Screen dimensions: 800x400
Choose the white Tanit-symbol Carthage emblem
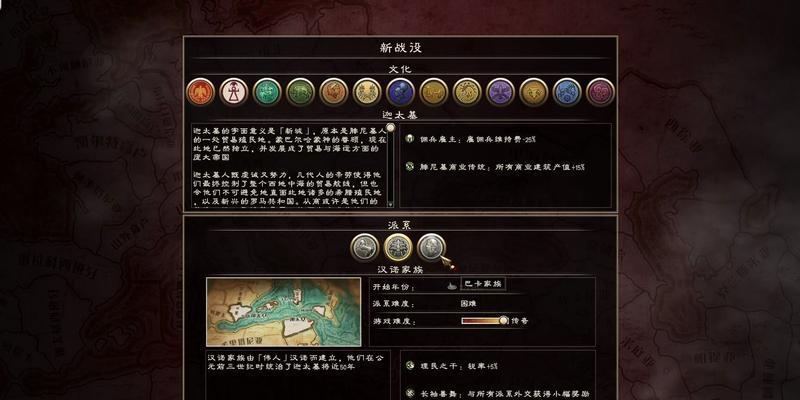pyautogui.click(x=234, y=92)
